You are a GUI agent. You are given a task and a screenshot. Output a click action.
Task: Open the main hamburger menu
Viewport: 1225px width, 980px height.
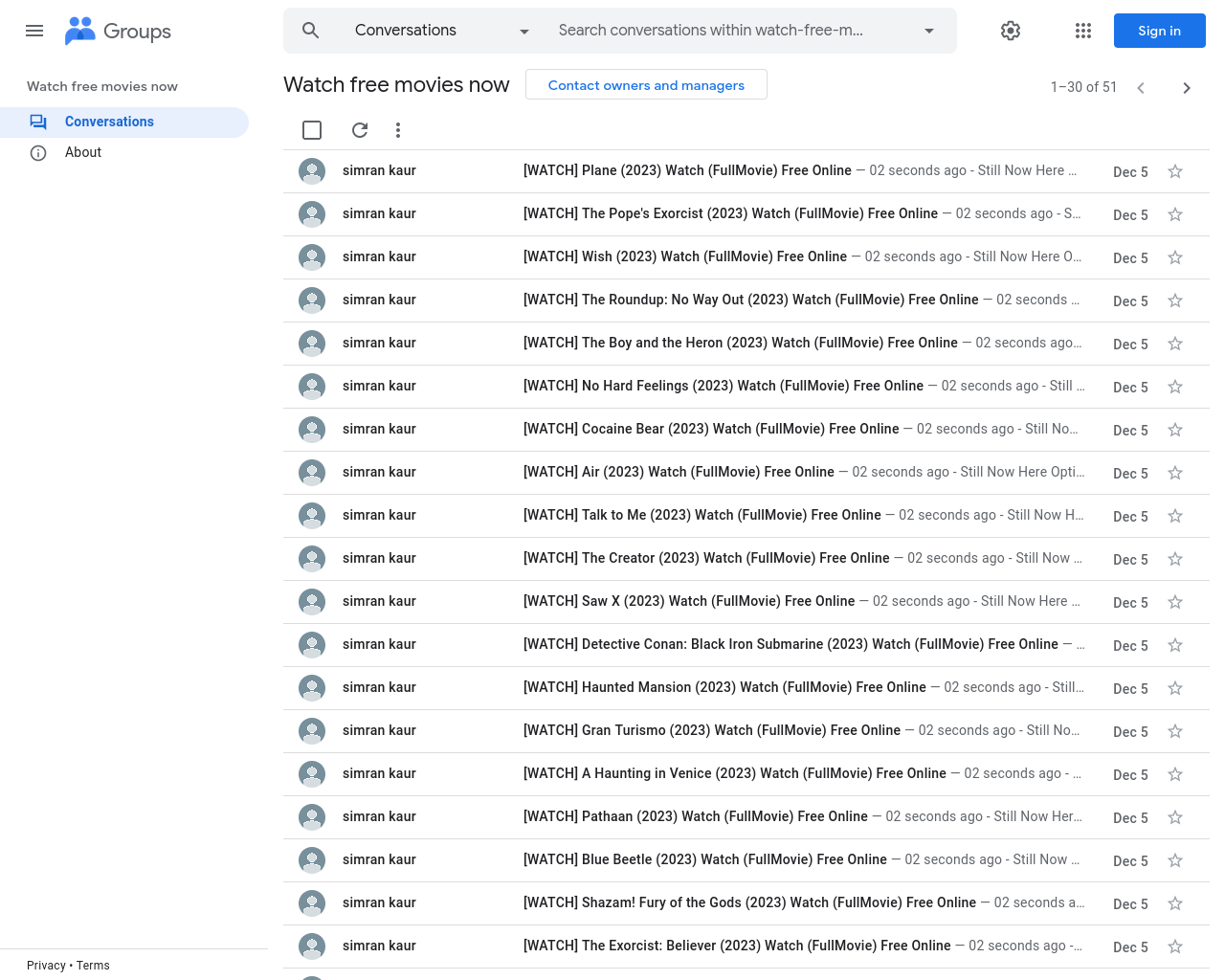point(34,31)
